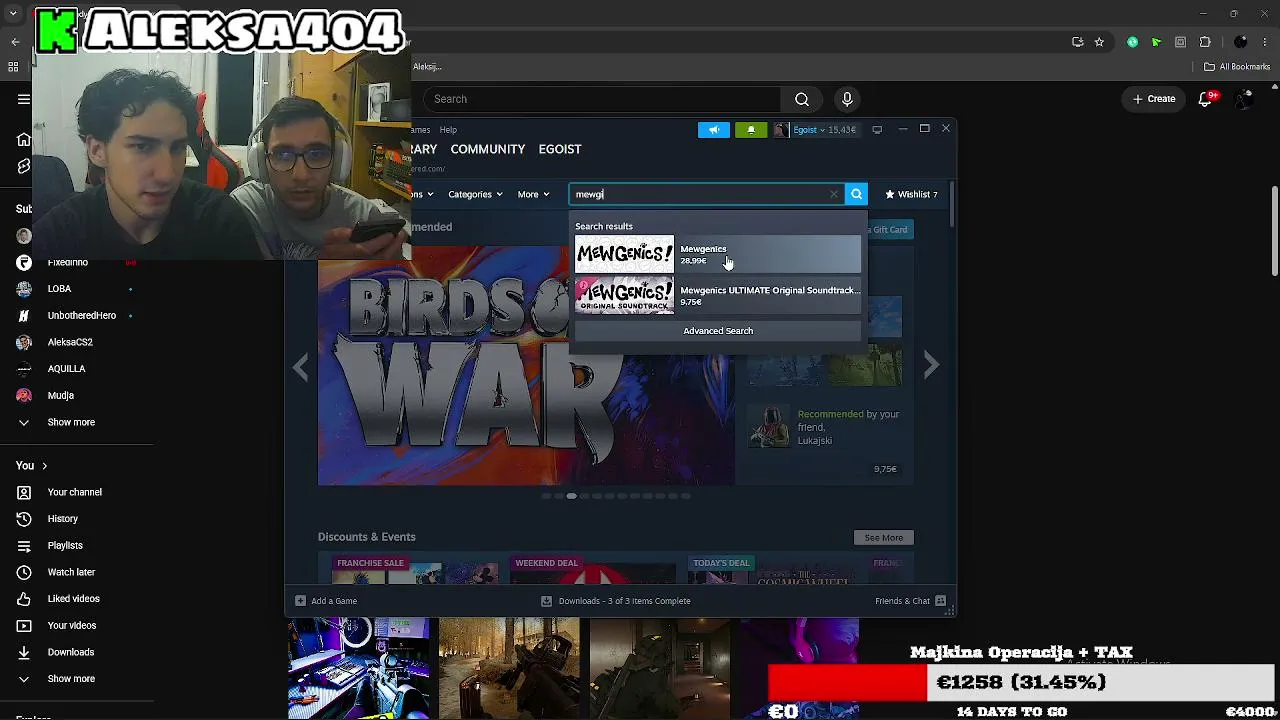Click Steam store page vertical scrollbar
The width and height of the screenshot is (1280, 720).
point(950,206)
